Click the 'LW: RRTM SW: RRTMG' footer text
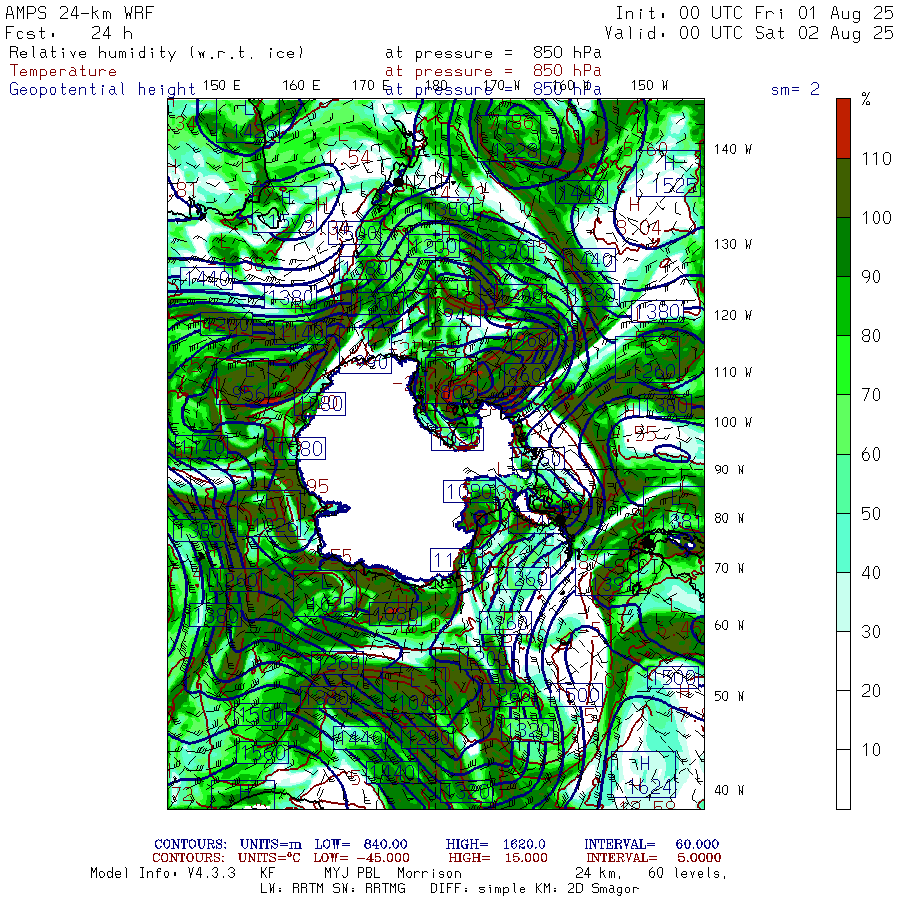The width and height of the screenshot is (900, 900). pos(333,889)
